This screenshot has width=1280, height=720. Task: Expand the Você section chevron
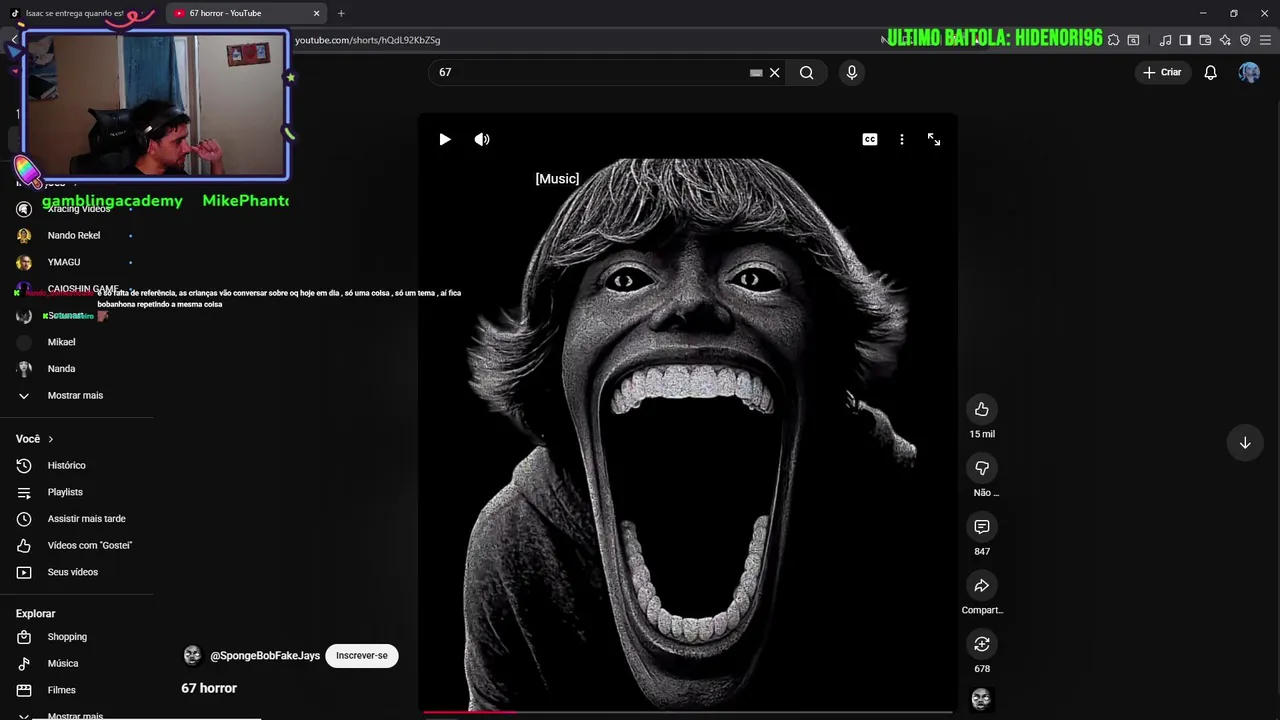pyautogui.click(x=51, y=439)
